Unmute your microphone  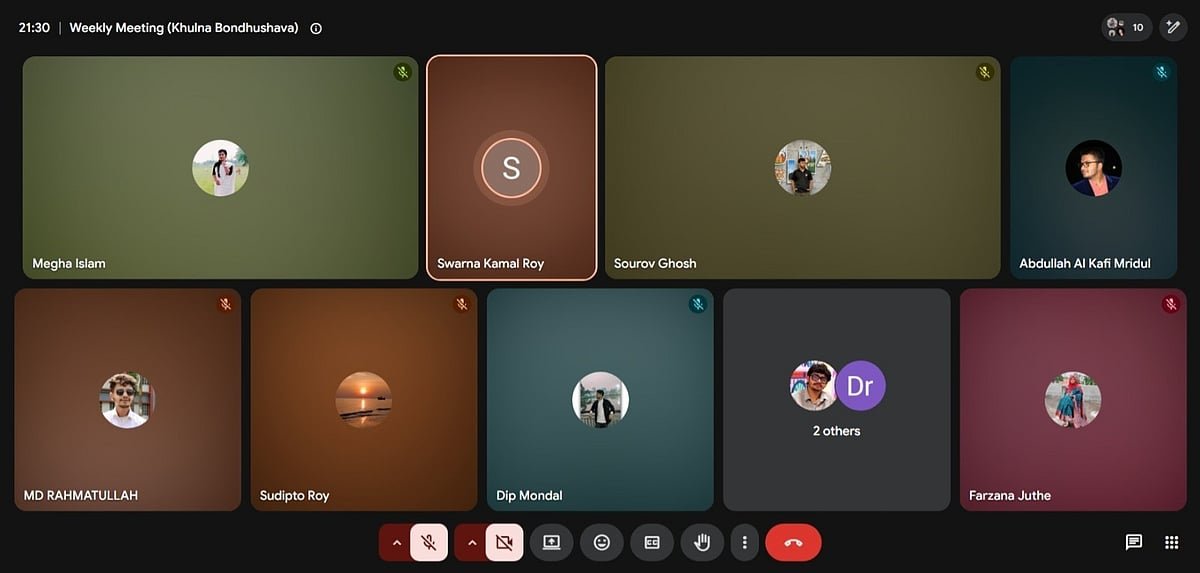coord(429,542)
